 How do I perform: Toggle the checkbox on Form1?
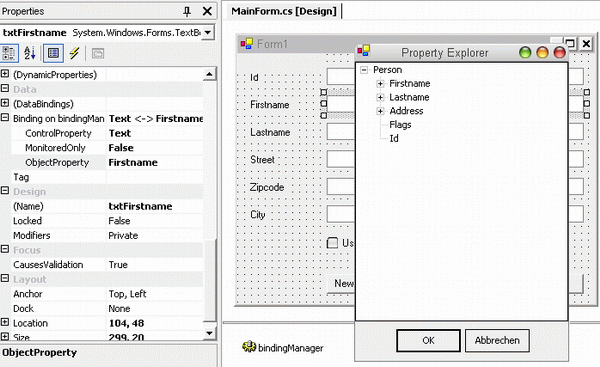click(x=333, y=243)
